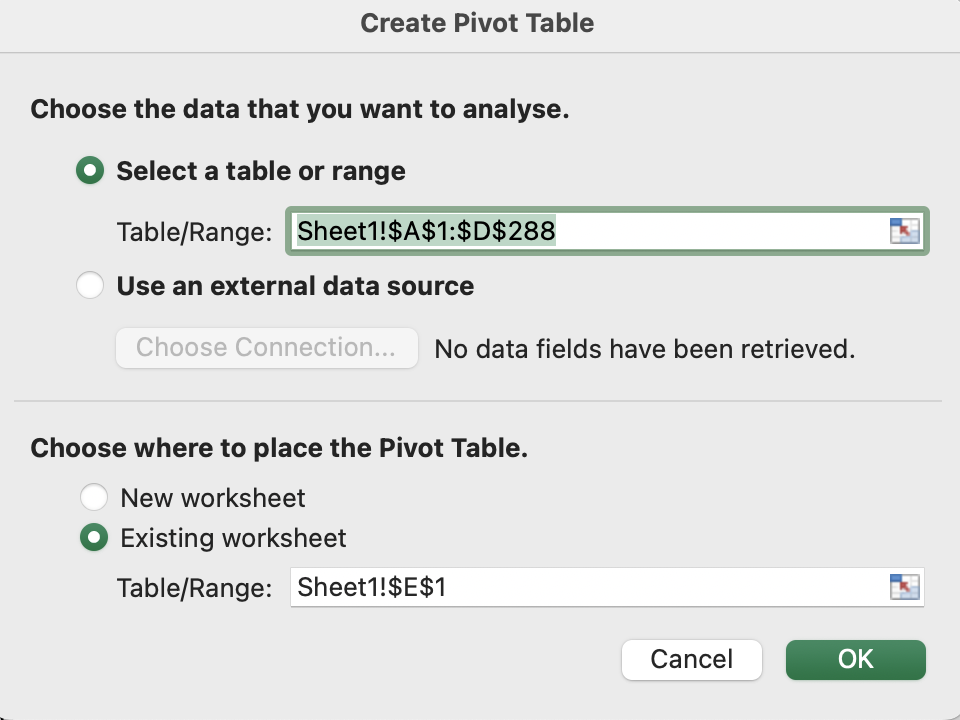
Task: Choose the 'Use an external data source' radio button
Action: [x=91, y=286]
